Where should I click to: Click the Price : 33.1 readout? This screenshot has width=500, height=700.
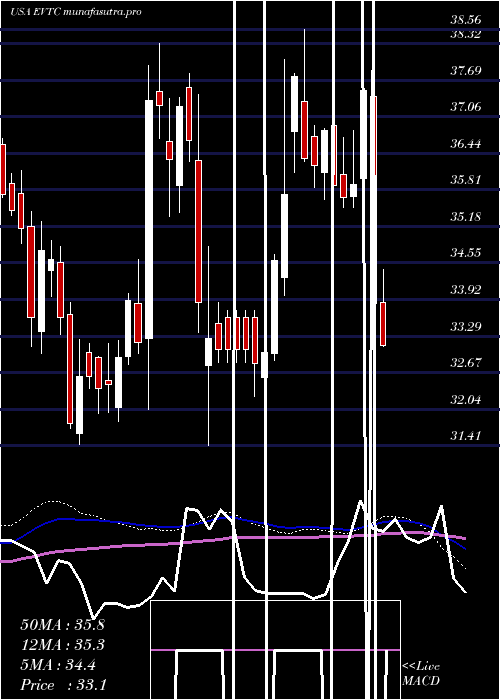[x=63, y=685]
